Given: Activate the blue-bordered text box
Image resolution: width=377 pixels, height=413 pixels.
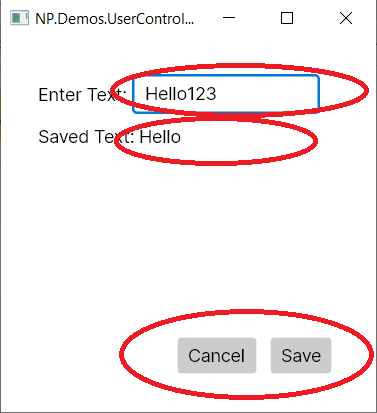Looking at the screenshot, I should [226, 94].
